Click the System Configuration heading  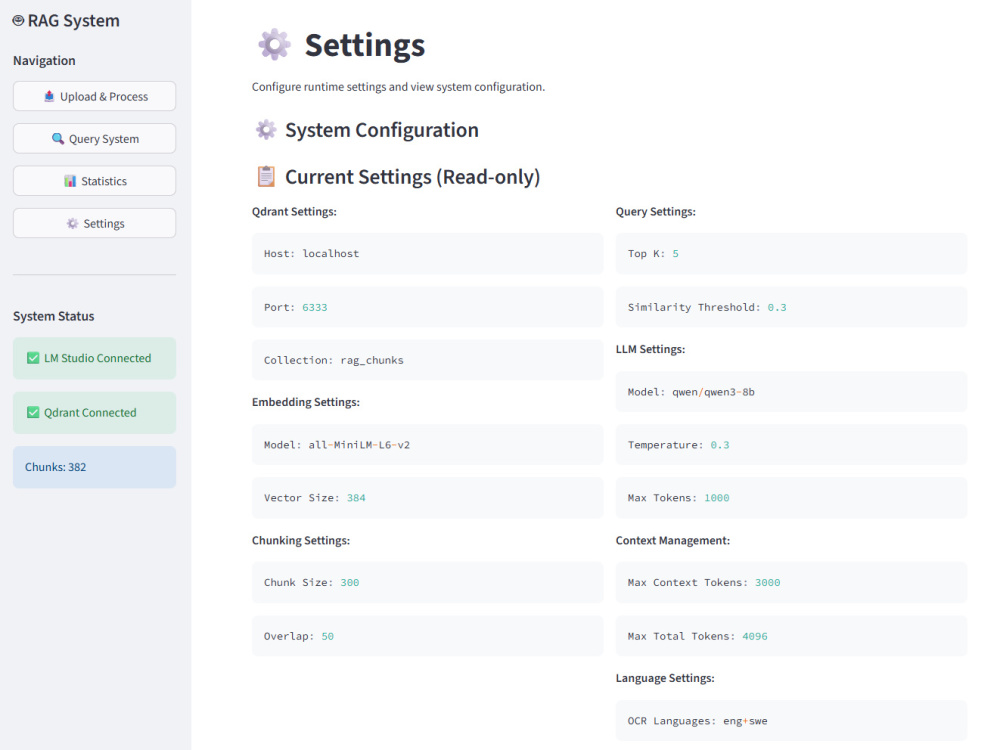tap(381, 130)
